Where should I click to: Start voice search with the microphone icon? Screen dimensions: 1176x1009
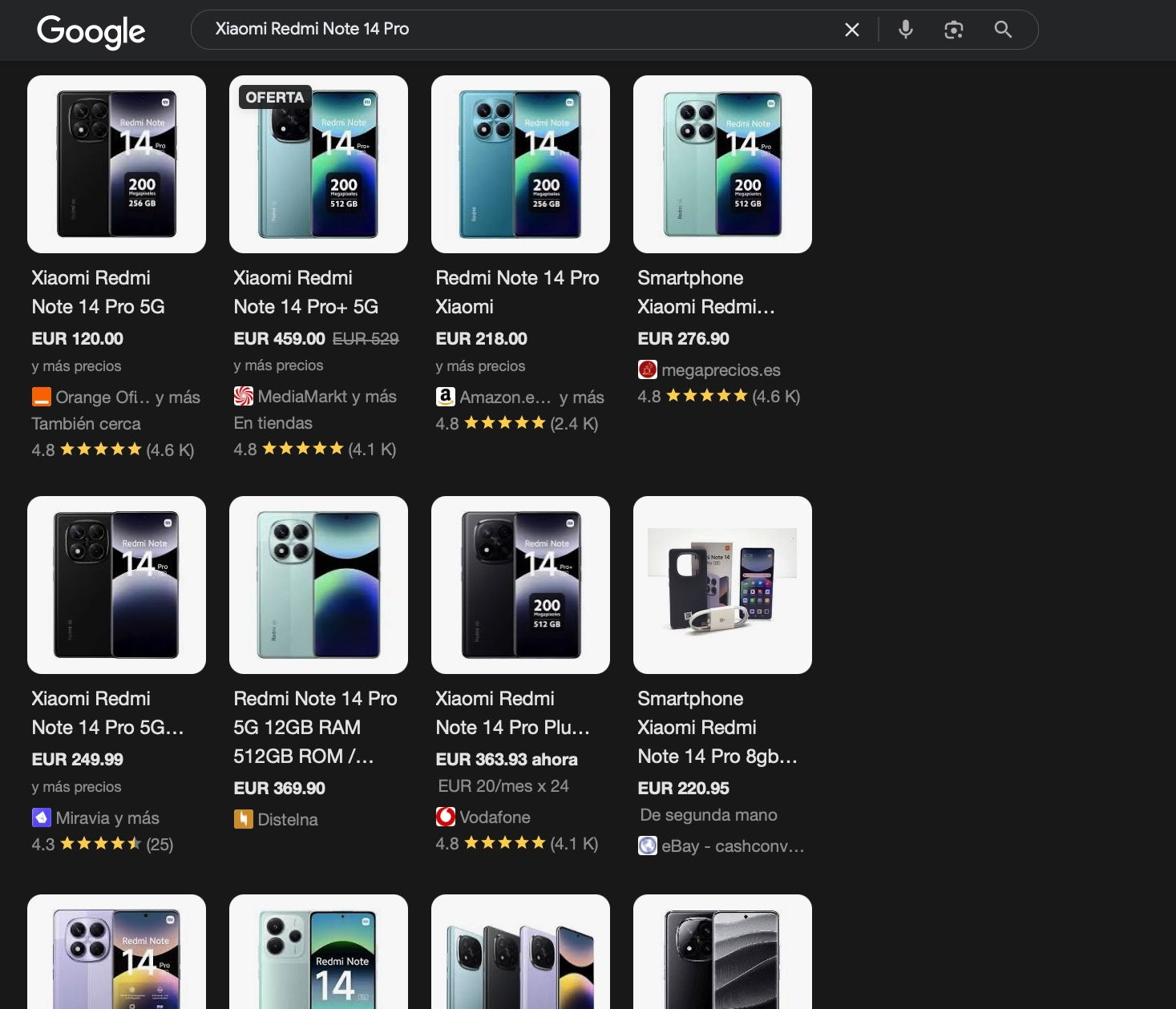pyautogui.click(x=906, y=30)
